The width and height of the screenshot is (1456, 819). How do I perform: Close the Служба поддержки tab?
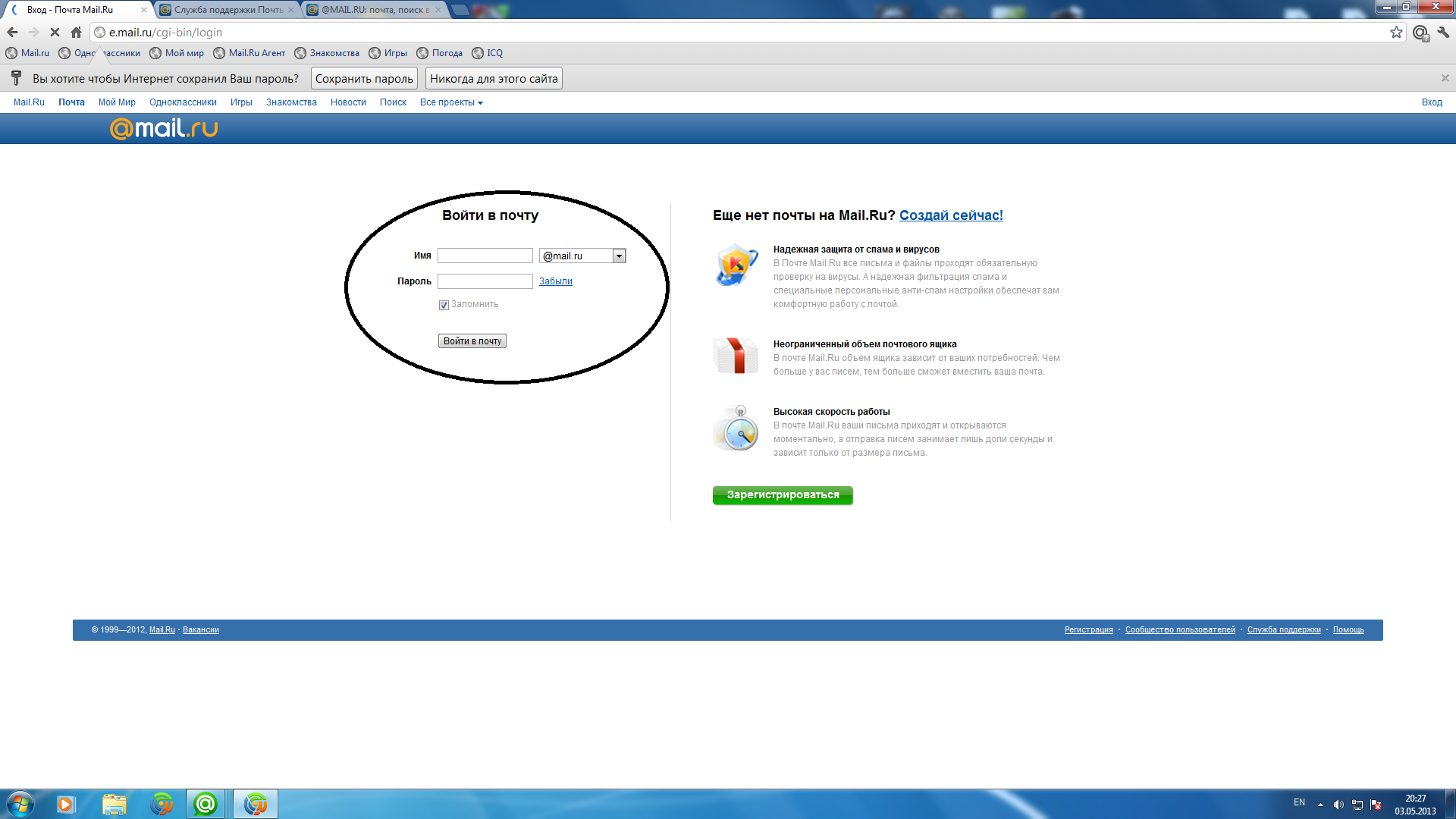[291, 10]
